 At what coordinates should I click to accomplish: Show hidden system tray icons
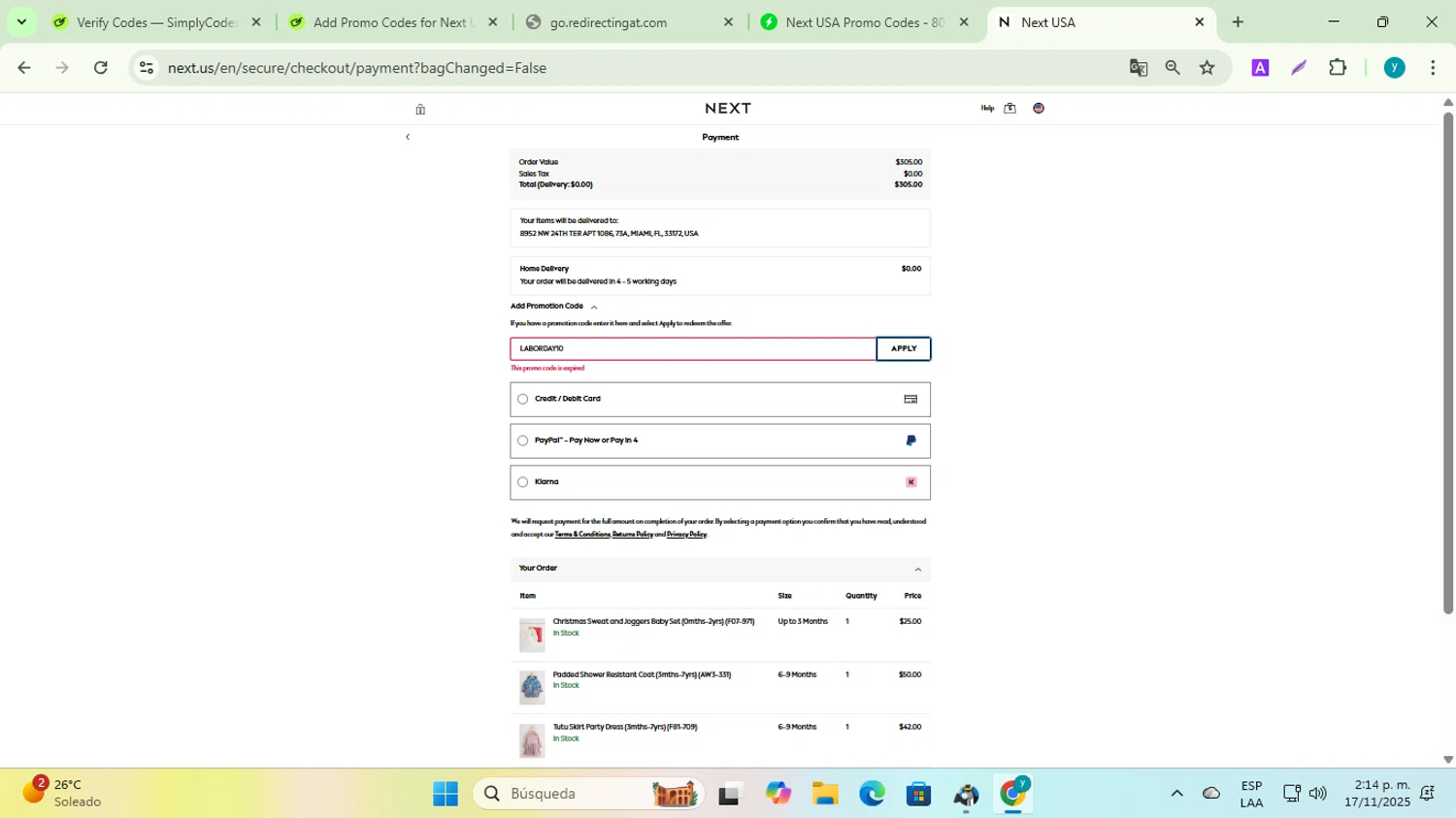point(1176,794)
